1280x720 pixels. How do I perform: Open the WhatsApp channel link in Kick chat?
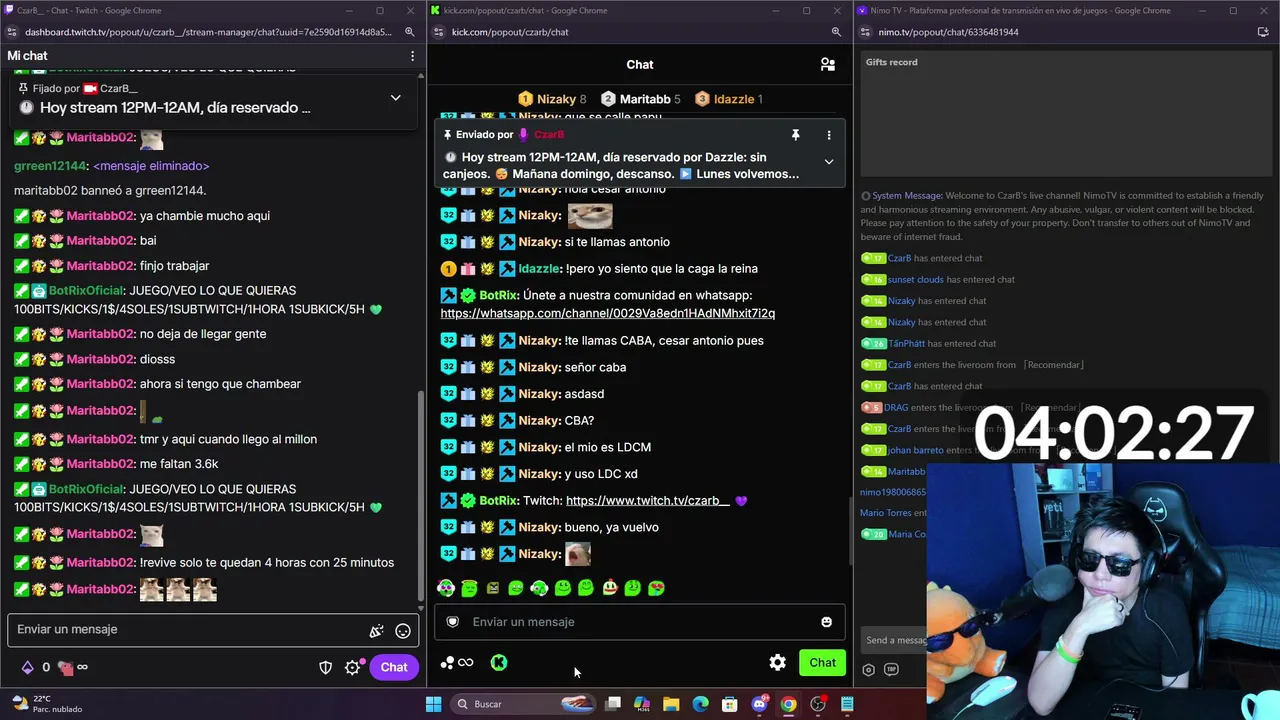pyautogui.click(x=608, y=313)
